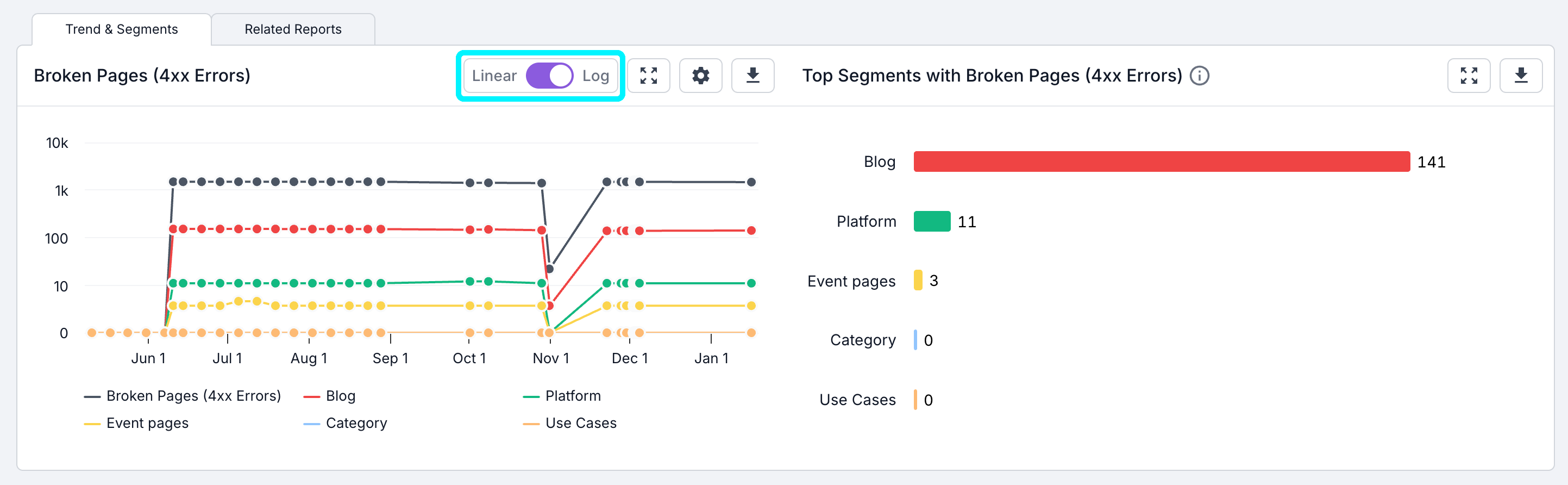The height and width of the screenshot is (485, 1568).
Task: Toggle Use Cases series in legend
Action: [580, 423]
